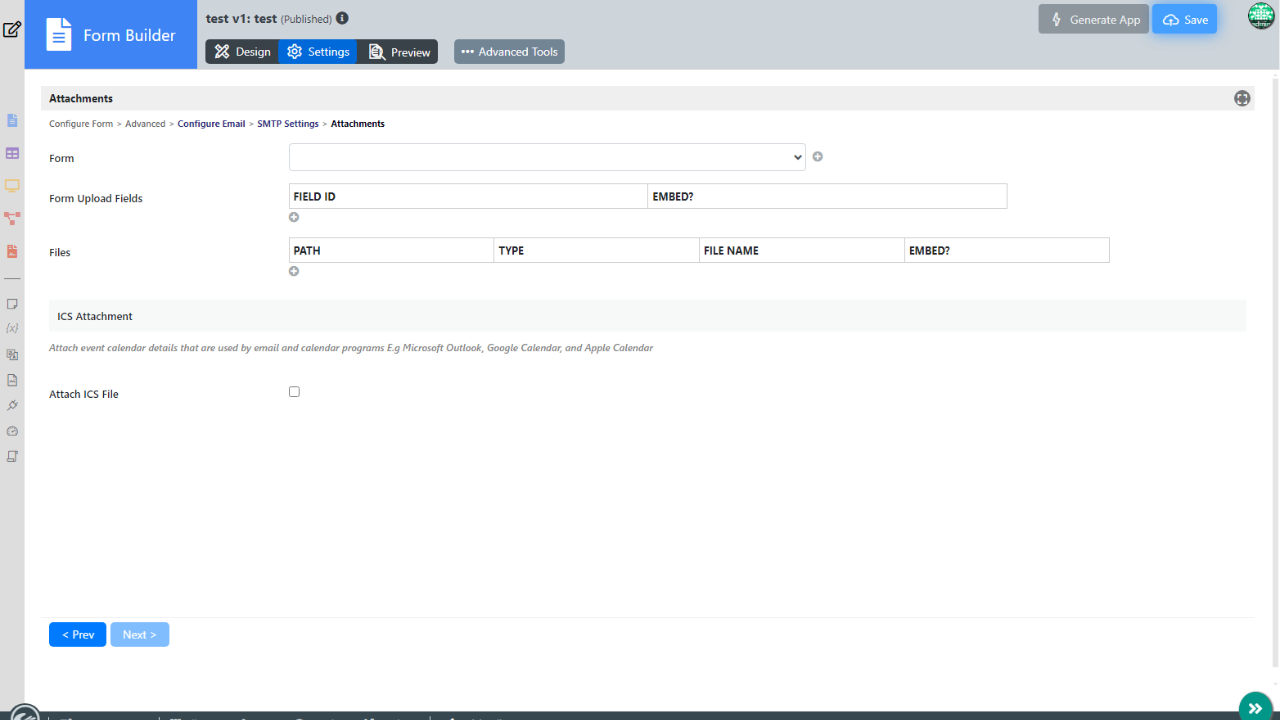Viewport: 1280px width, 720px height.
Task: Click the Form Upload Fields label
Action: point(96,198)
